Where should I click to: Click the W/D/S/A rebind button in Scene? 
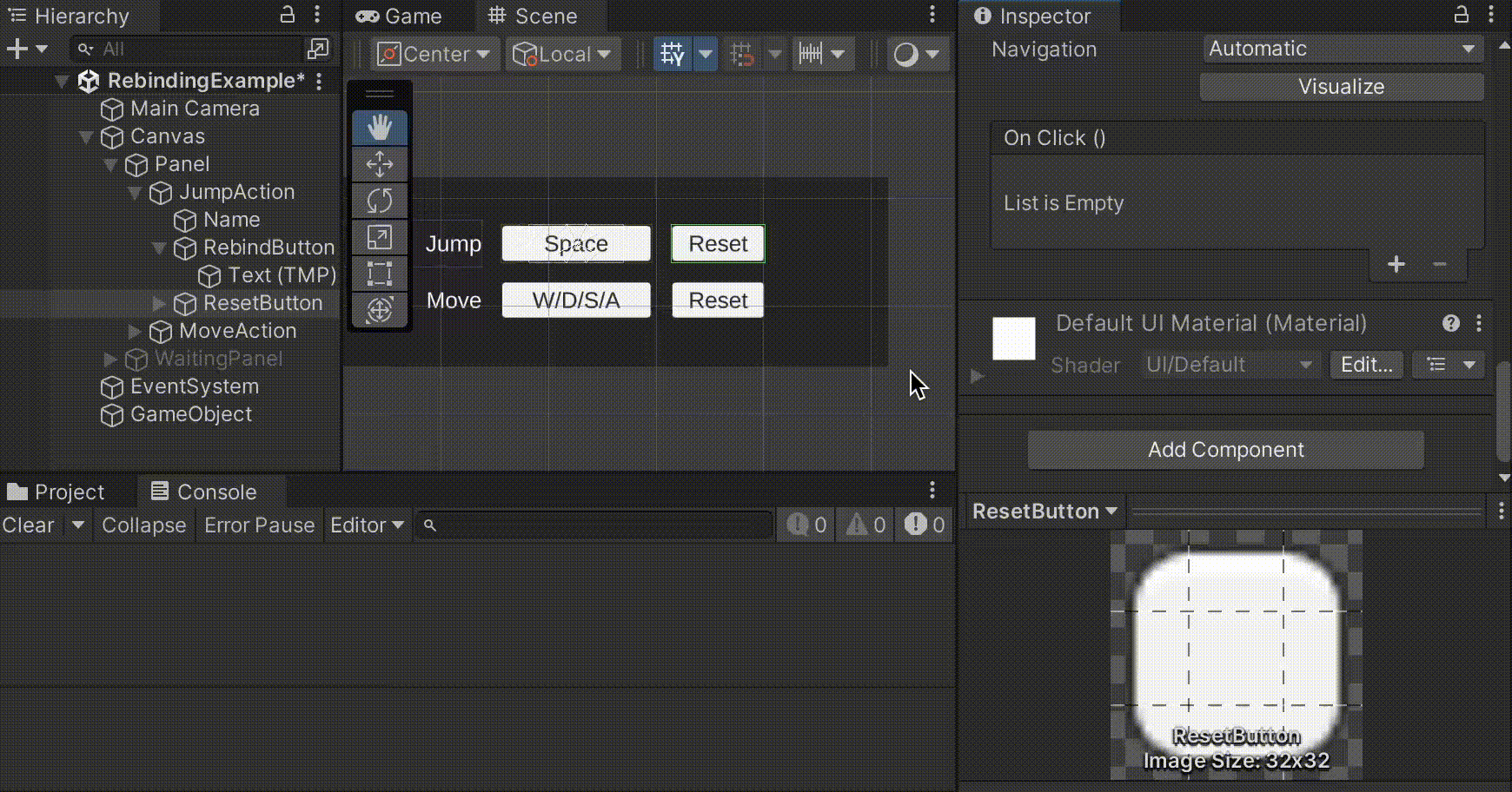coord(576,300)
